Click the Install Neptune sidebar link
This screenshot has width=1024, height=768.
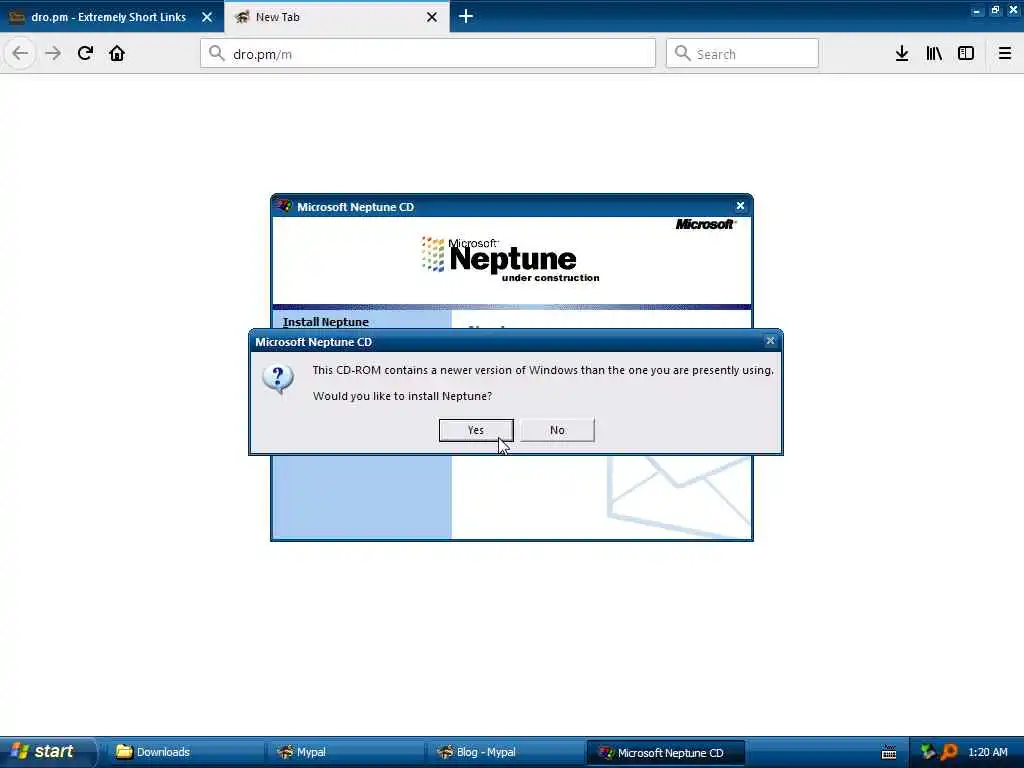(x=326, y=322)
